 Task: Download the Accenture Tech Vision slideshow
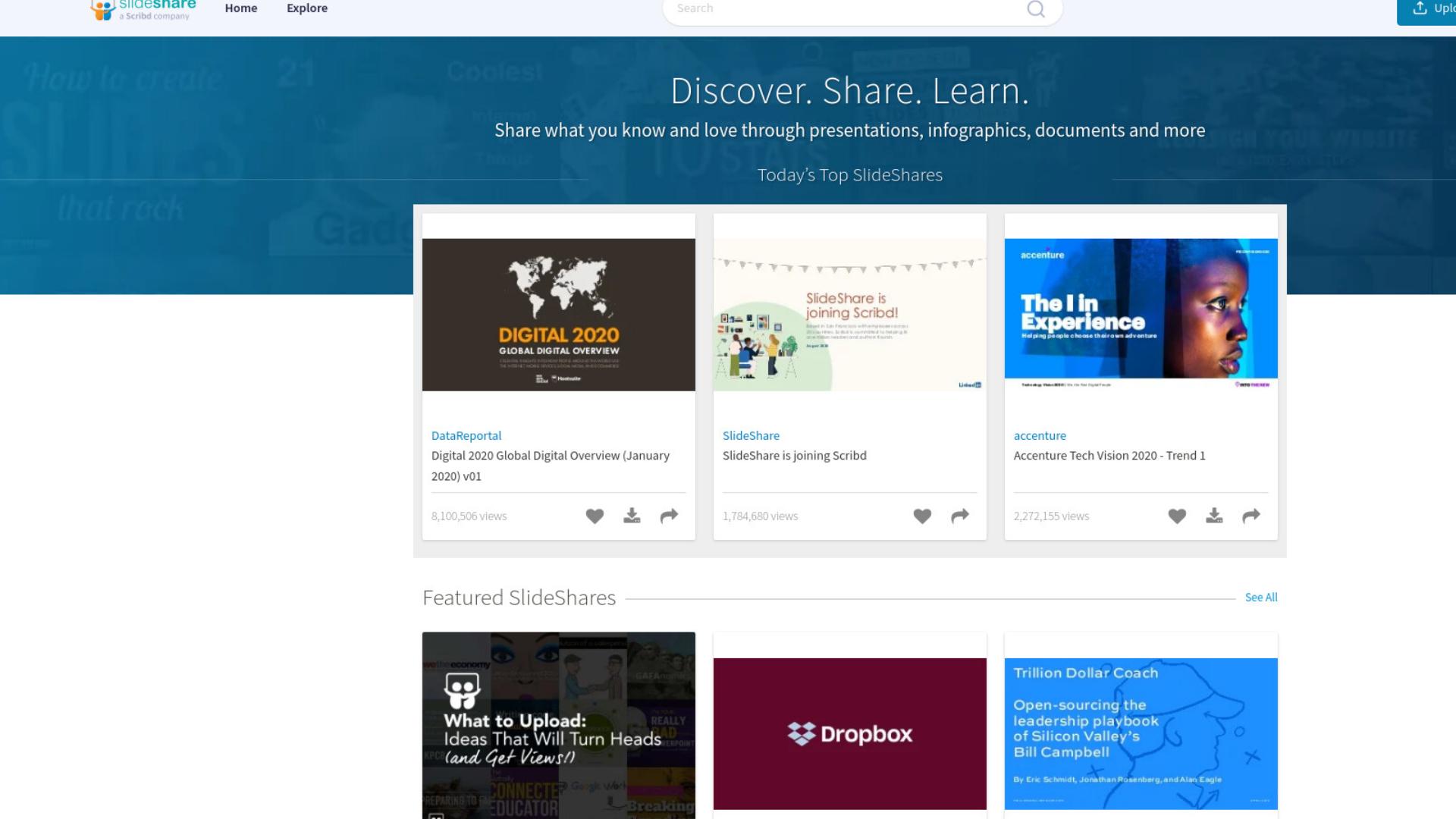click(1214, 516)
